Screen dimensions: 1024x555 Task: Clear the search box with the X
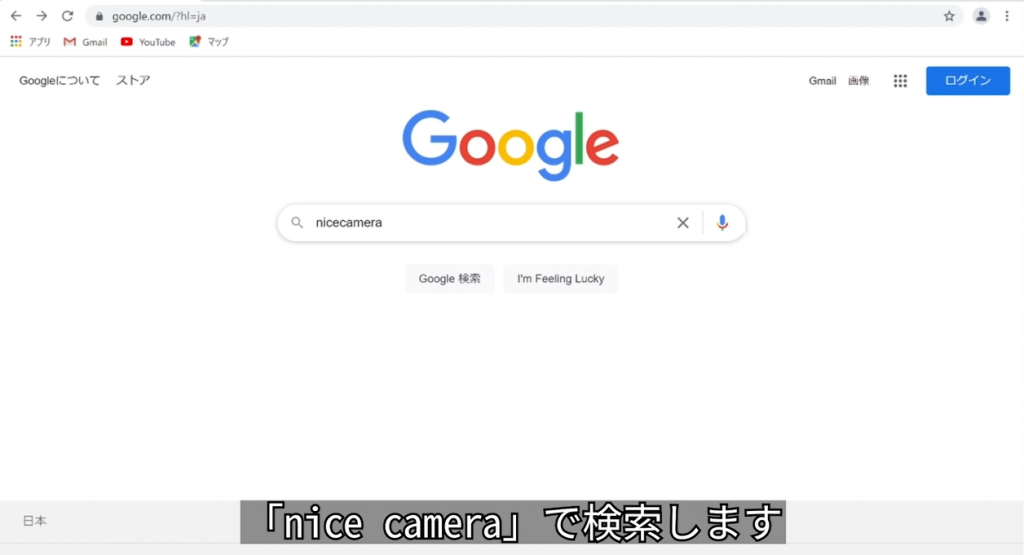pos(682,223)
